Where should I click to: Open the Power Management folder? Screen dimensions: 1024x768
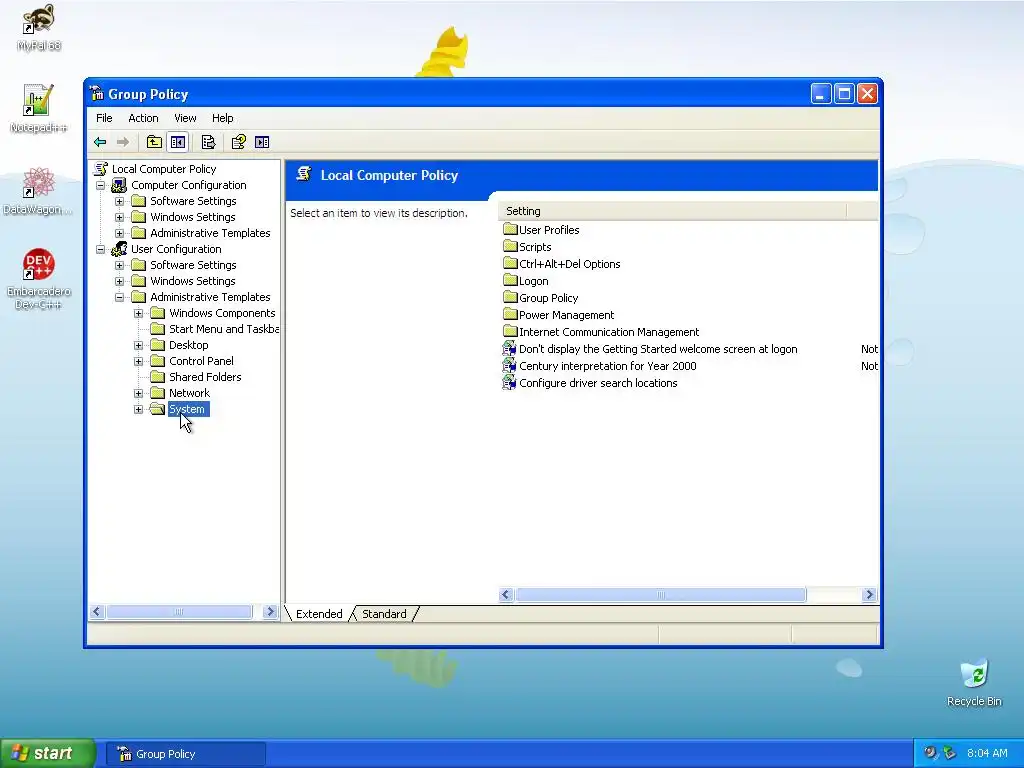(x=559, y=315)
